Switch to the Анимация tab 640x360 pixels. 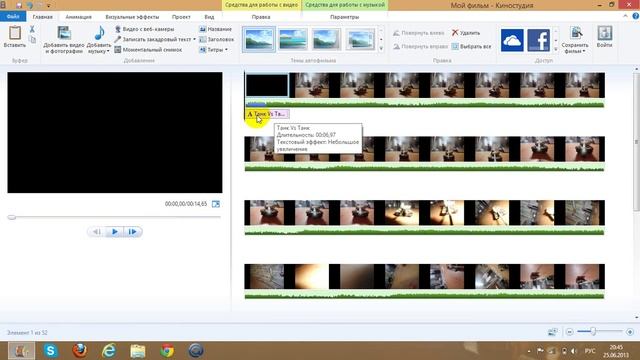pyautogui.click(x=78, y=17)
